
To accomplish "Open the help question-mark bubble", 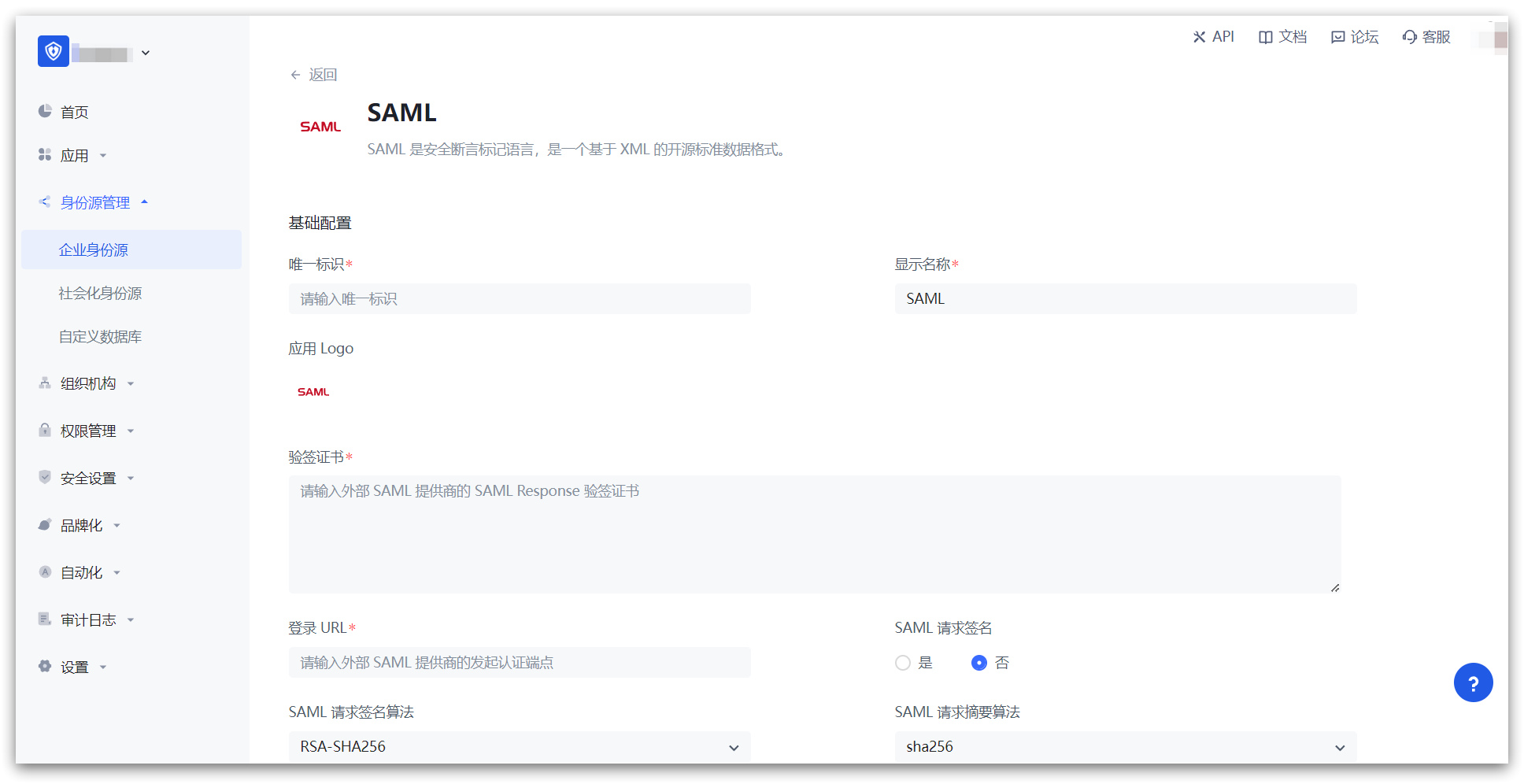I will tap(1474, 682).
